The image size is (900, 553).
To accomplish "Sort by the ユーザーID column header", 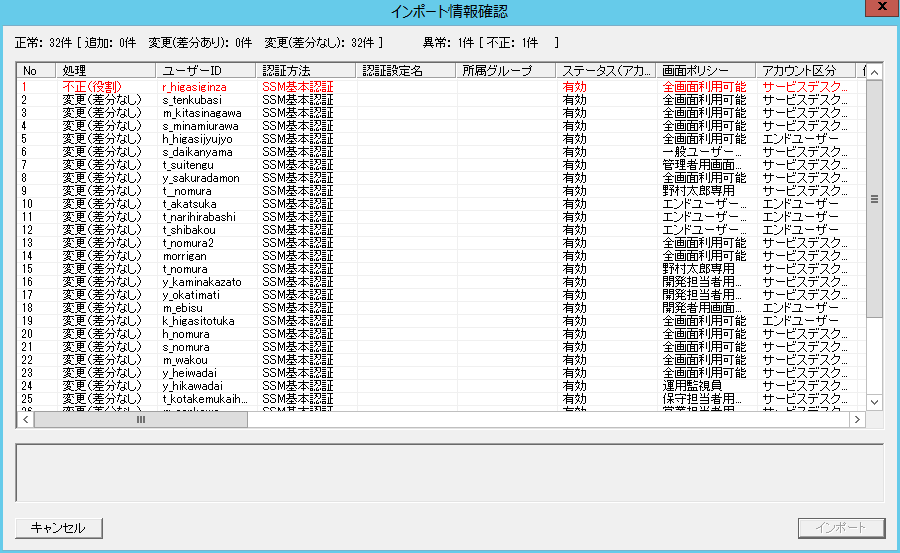I will coord(205,71).
